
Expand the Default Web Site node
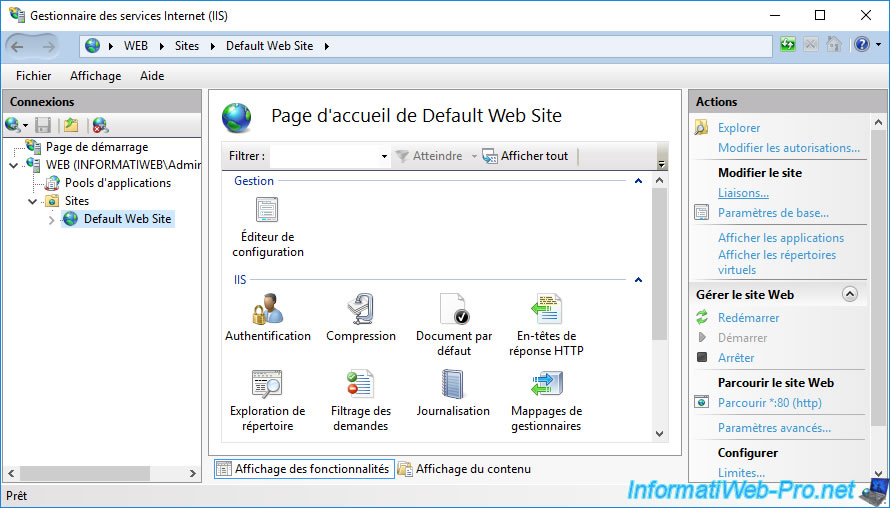point(52,219)
